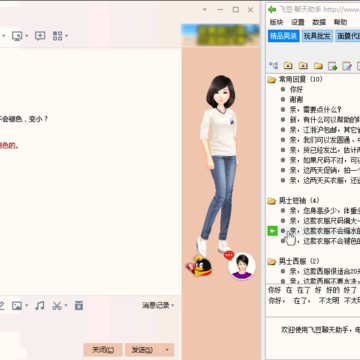360x360 pixels.
Task: Open the 数据 menu
Action: click(319, 22)
